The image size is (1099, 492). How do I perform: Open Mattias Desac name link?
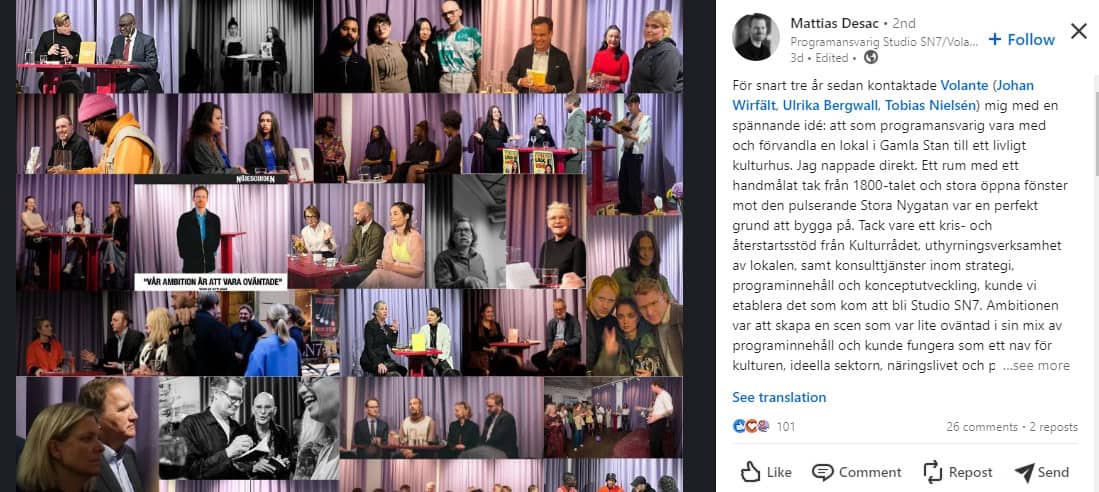click(x=831, y=23)
